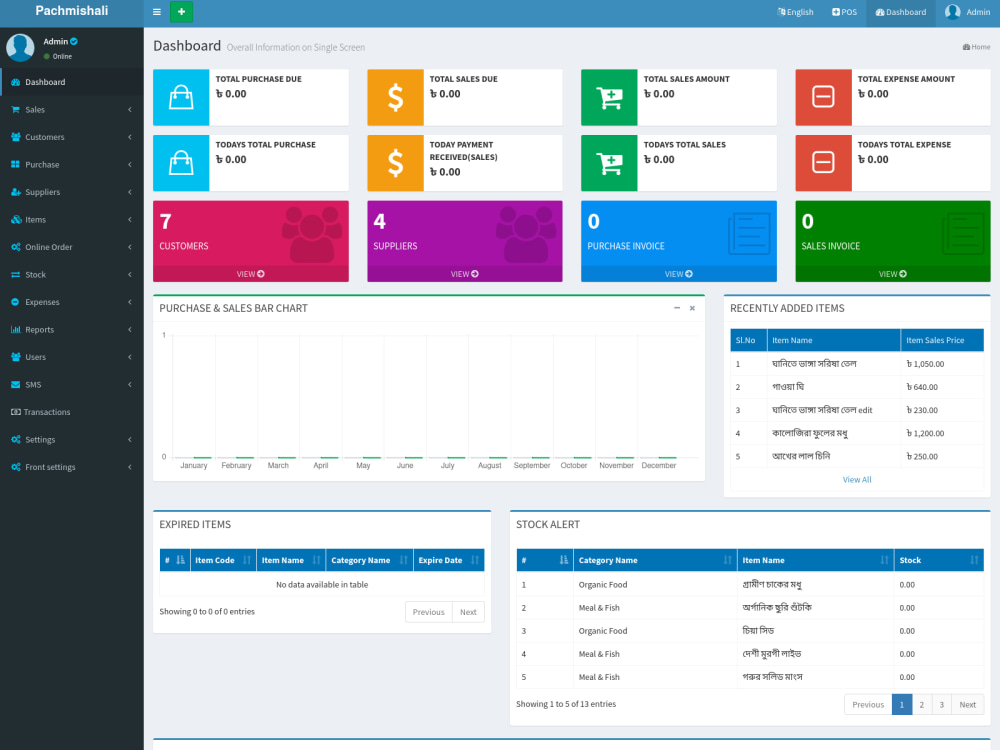Expand the Sales sidebar menu
Viewport: 1000px width, 750px height.
[x=71, y=110]
